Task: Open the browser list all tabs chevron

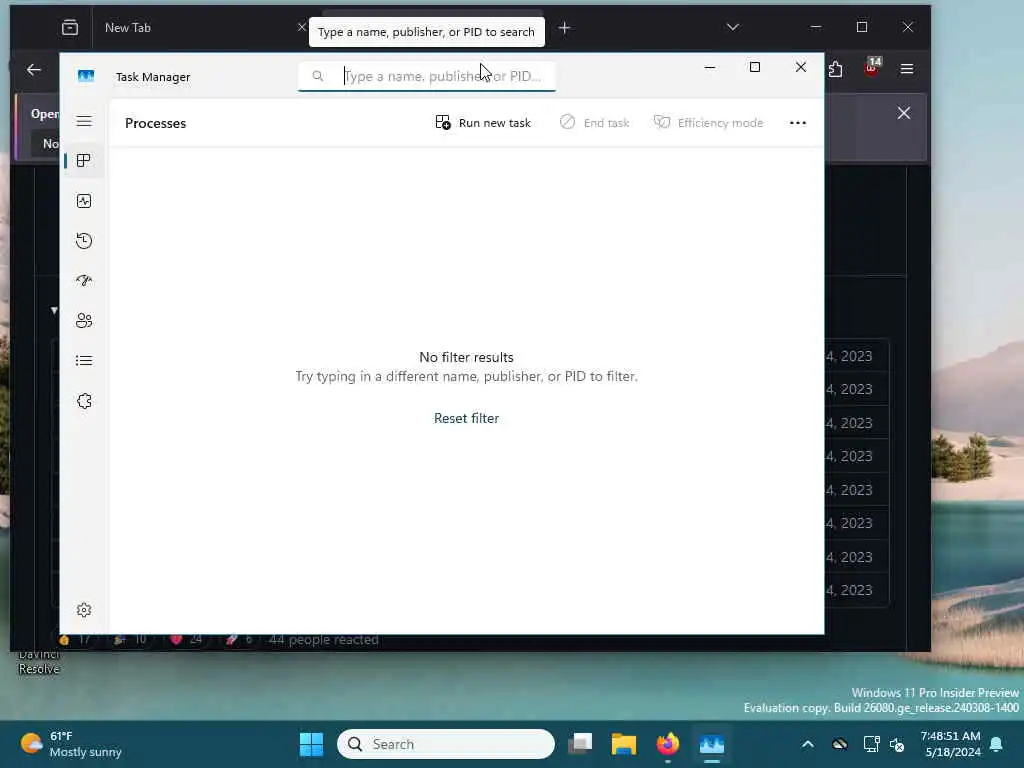Action: 733,27
